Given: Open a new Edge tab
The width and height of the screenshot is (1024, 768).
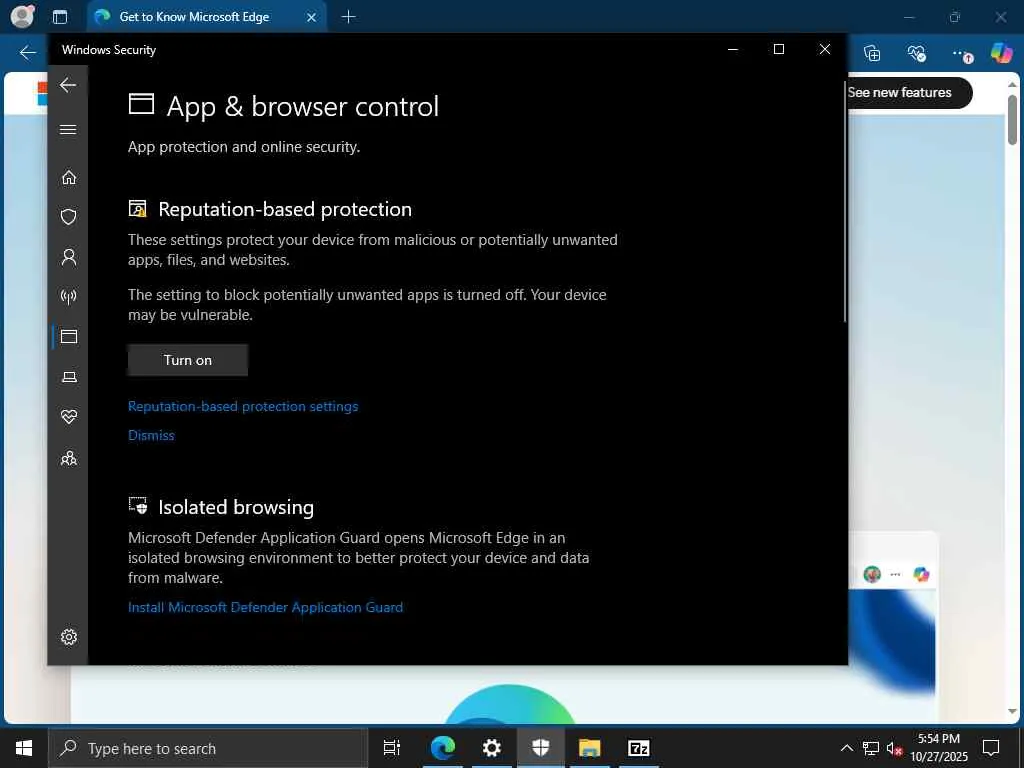Looking at the screenshot, I should (349, 17).
